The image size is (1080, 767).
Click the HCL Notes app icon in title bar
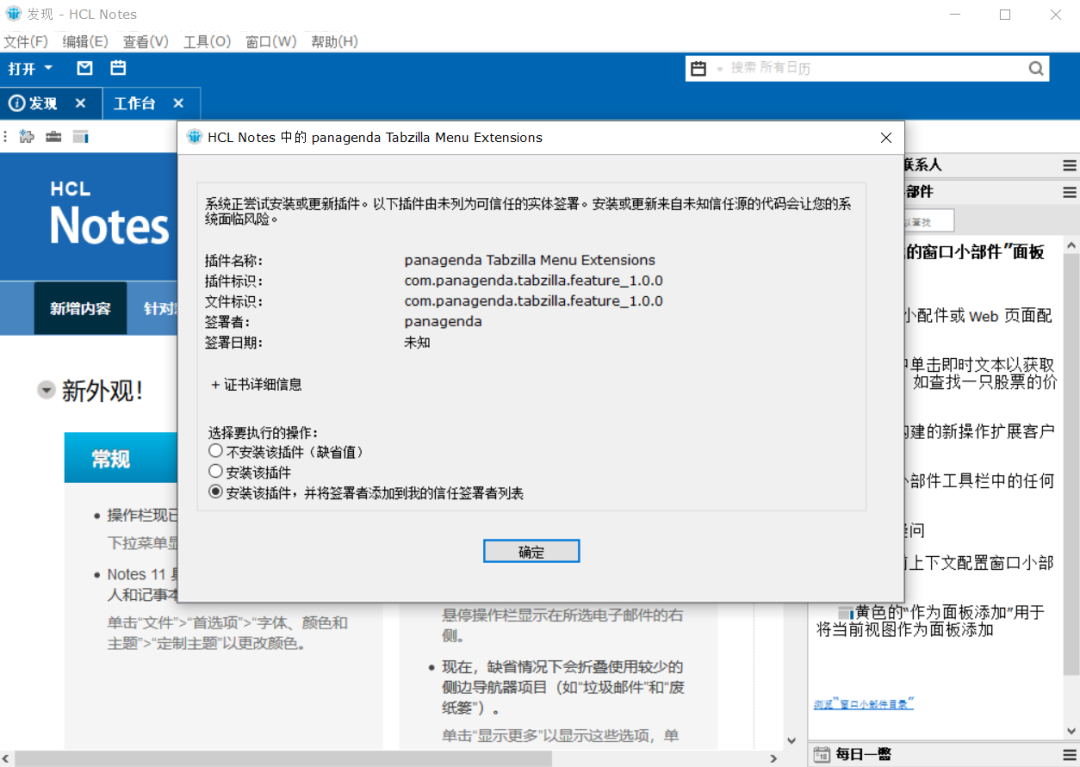pyautogui.click(x=14, y=14)
